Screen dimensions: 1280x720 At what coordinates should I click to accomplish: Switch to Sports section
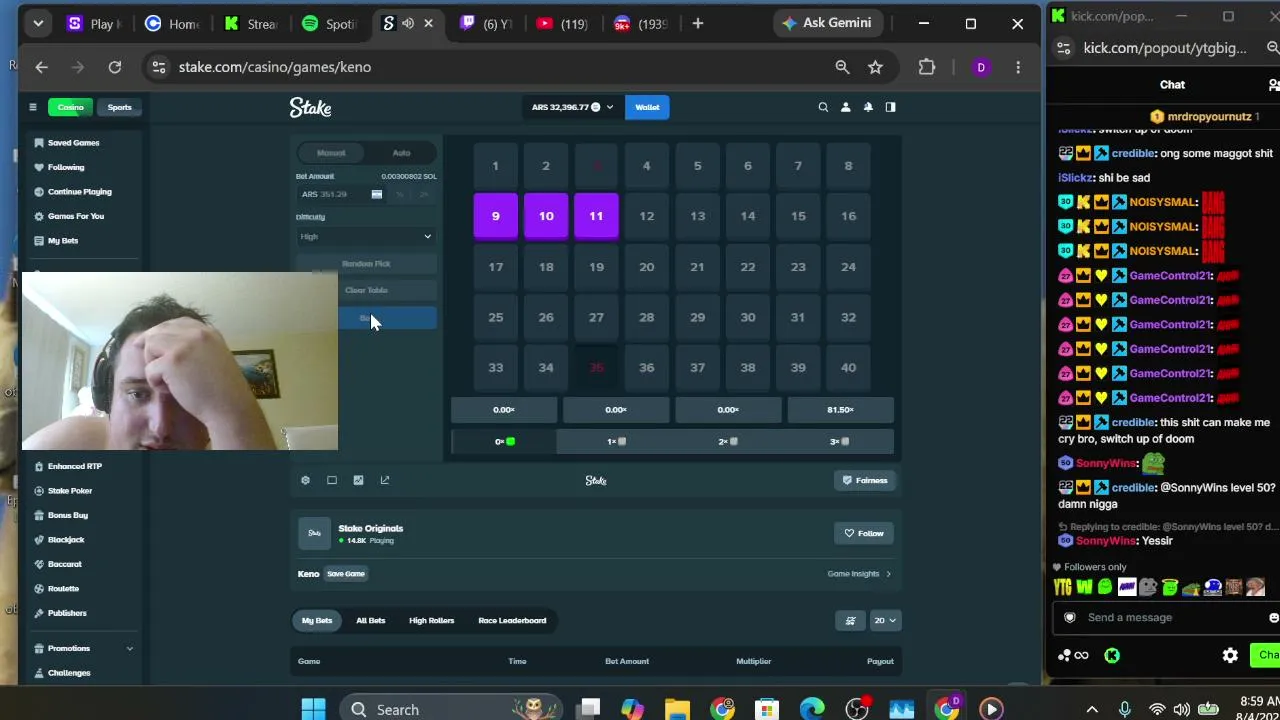point(119,107)
